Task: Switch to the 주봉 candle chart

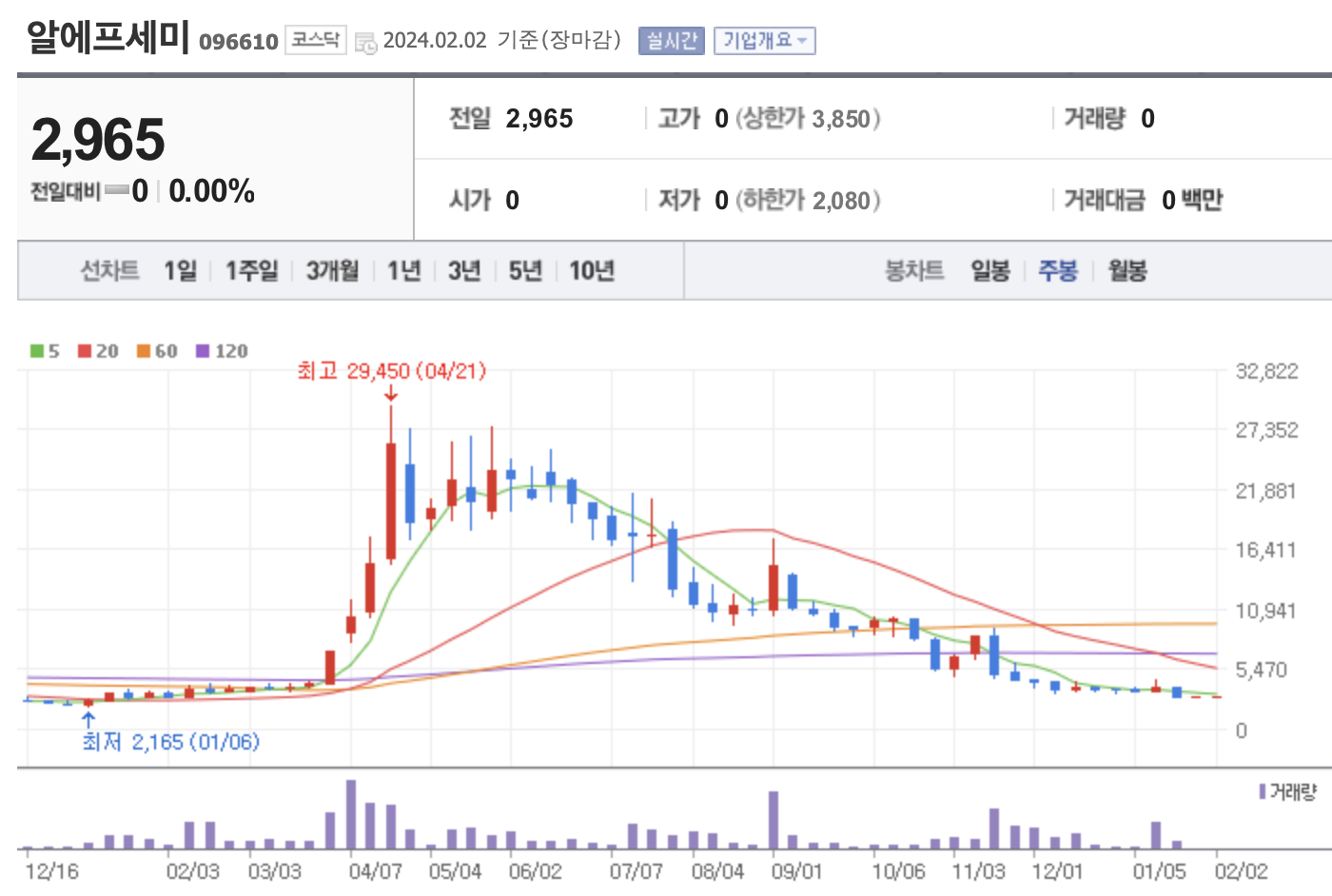Action: pos(1058,271)
